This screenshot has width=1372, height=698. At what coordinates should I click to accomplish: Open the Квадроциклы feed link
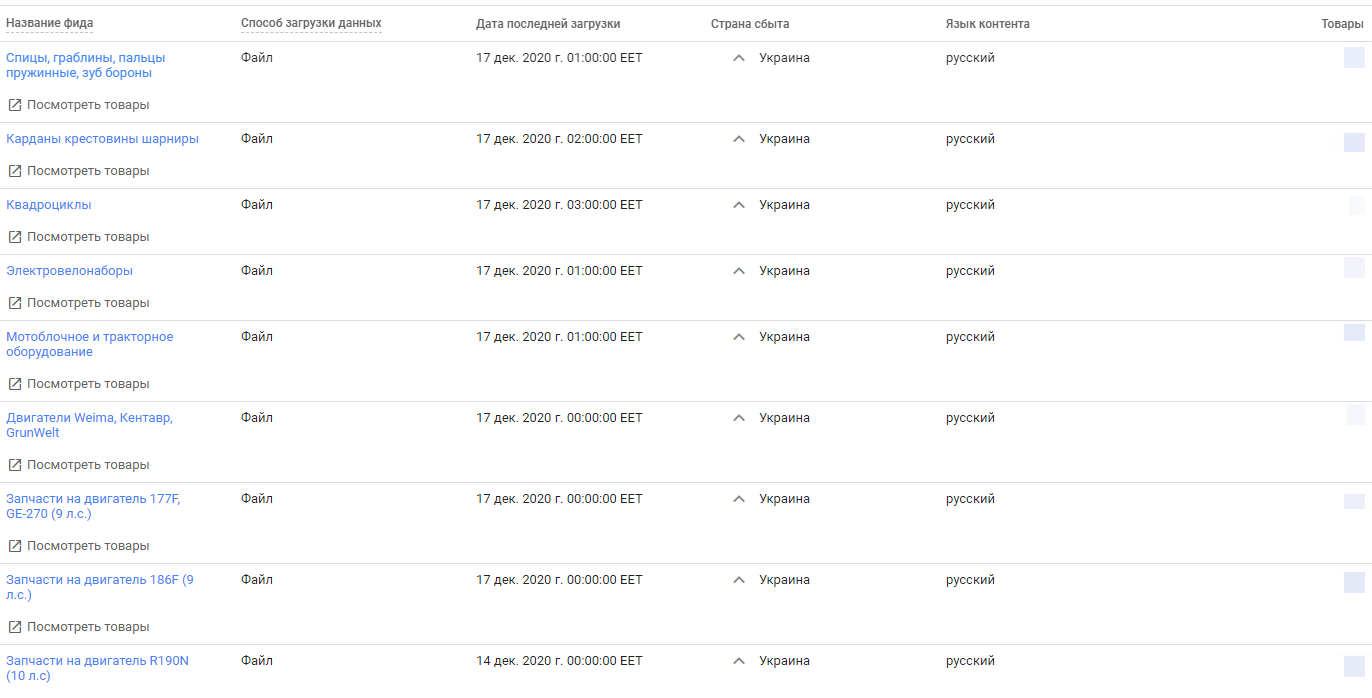(x=49, y=205)
